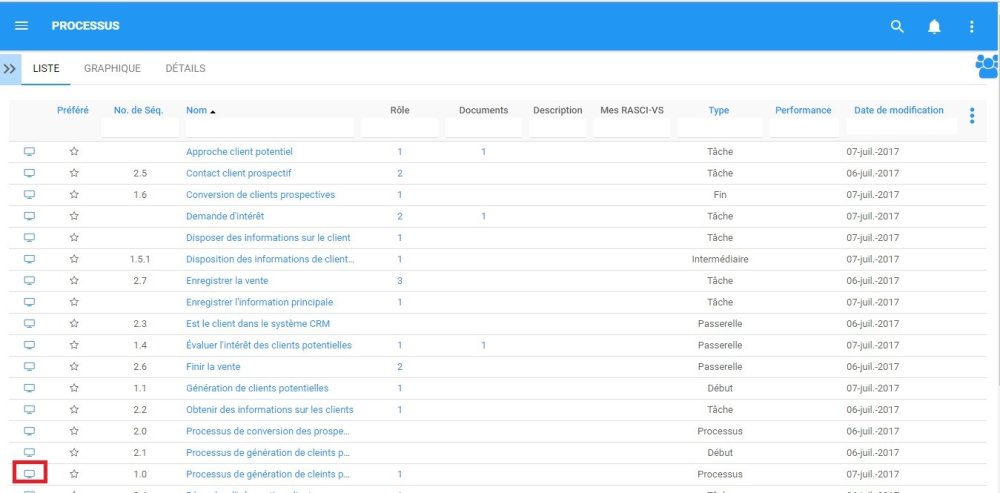Sort by Date de modification column
1000x493 pixels.
(x=898, y=110)
